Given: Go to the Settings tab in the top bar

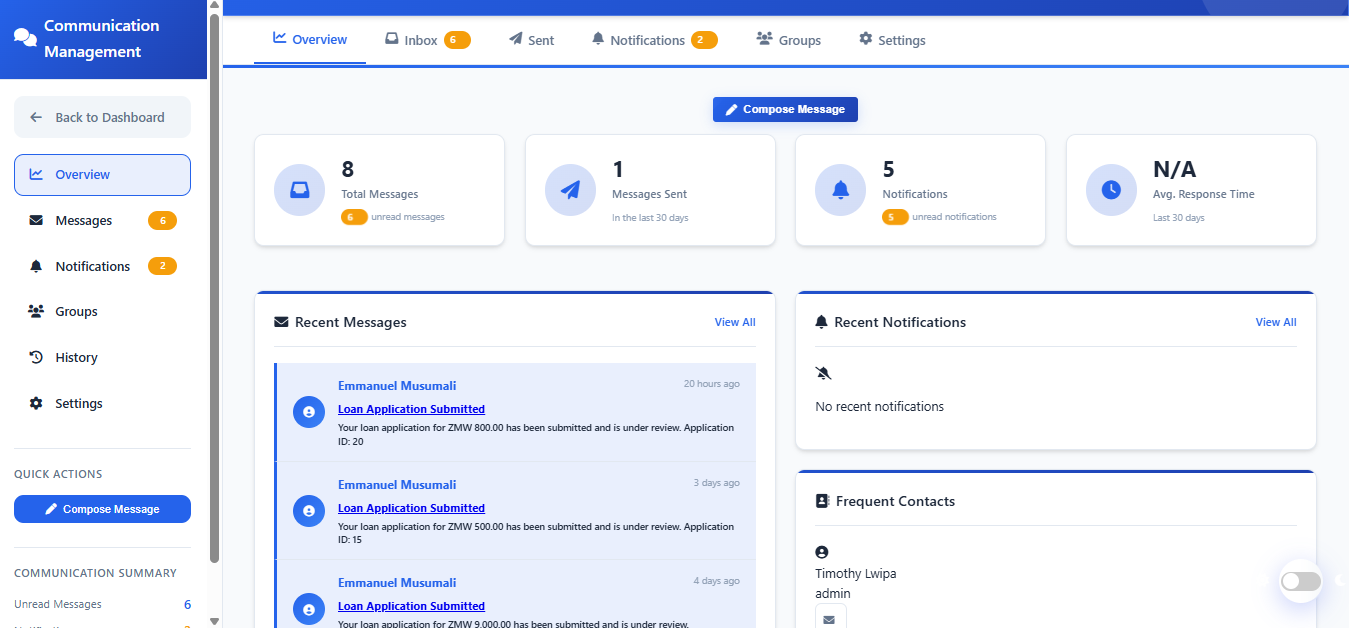Looking at the screenshot, I should [x=891, y=40].
